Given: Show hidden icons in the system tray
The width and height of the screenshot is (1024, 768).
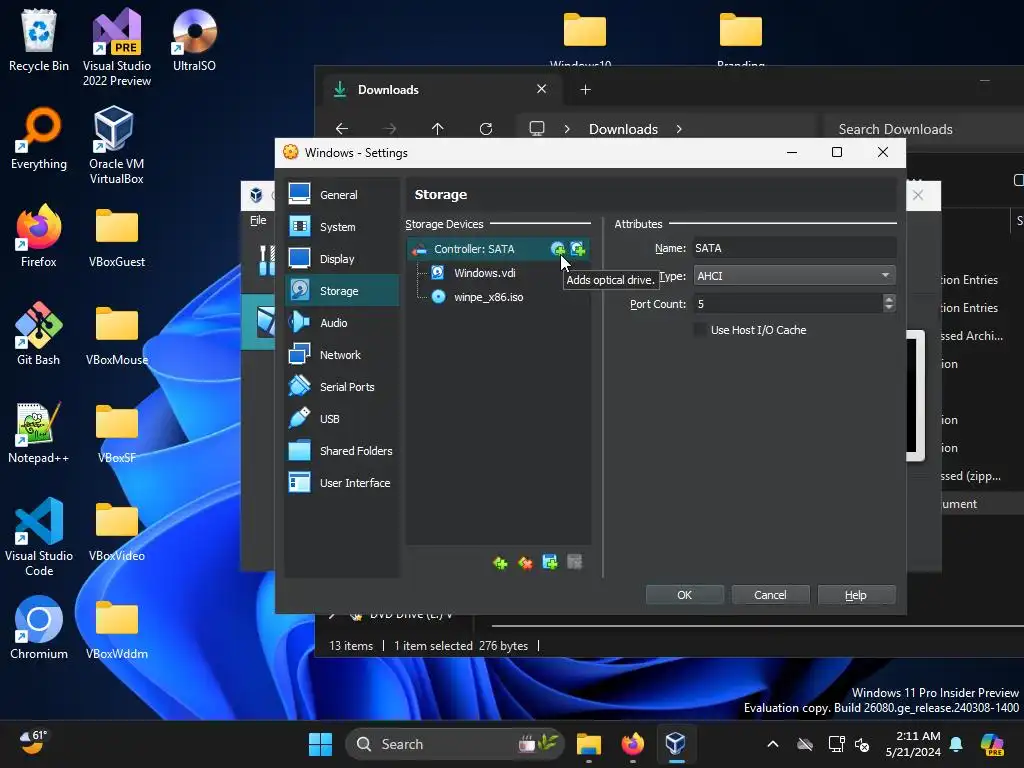Looking at the screenshot, I should tap(773, 744).
